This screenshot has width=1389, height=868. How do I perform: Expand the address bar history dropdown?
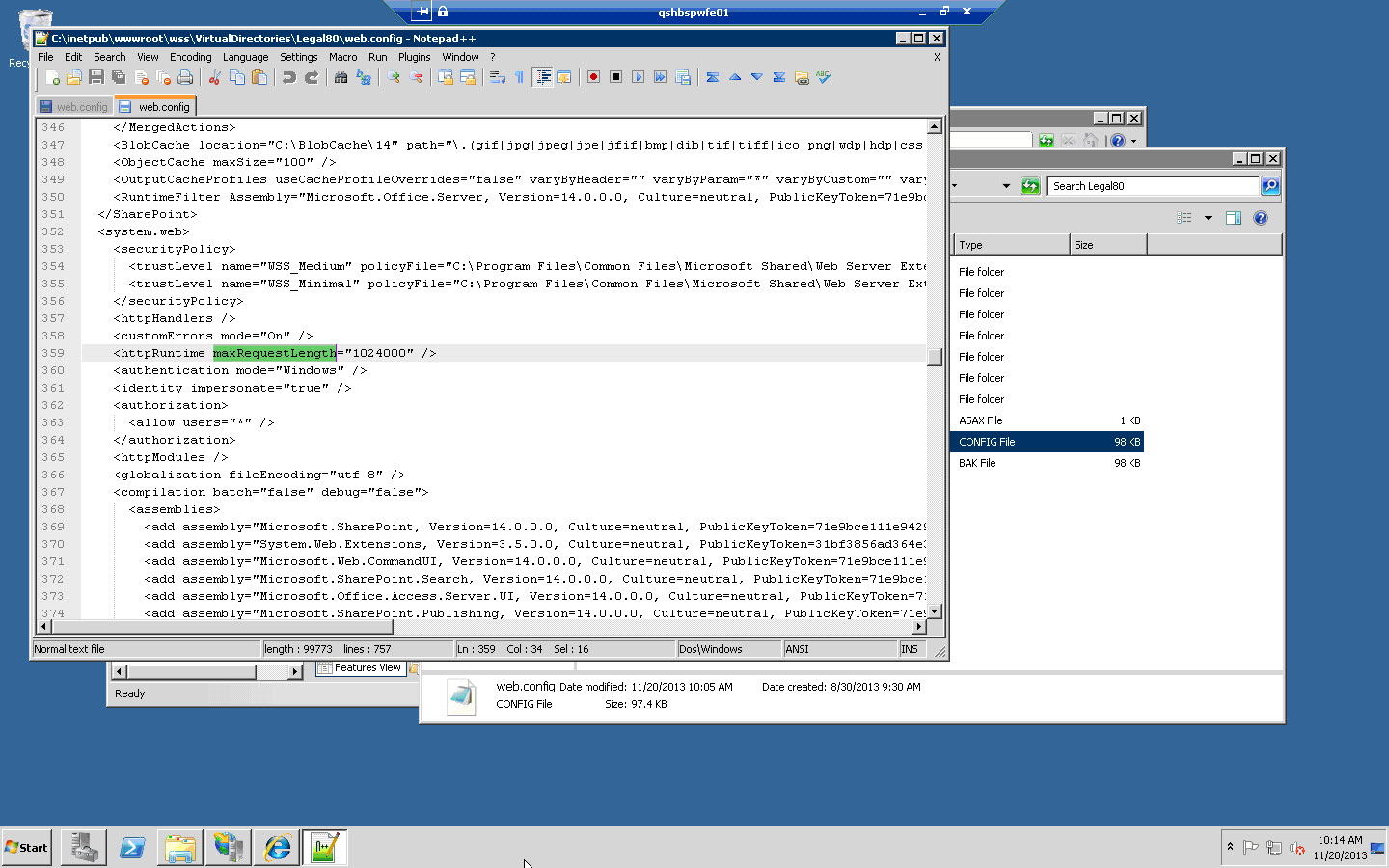1006,186
